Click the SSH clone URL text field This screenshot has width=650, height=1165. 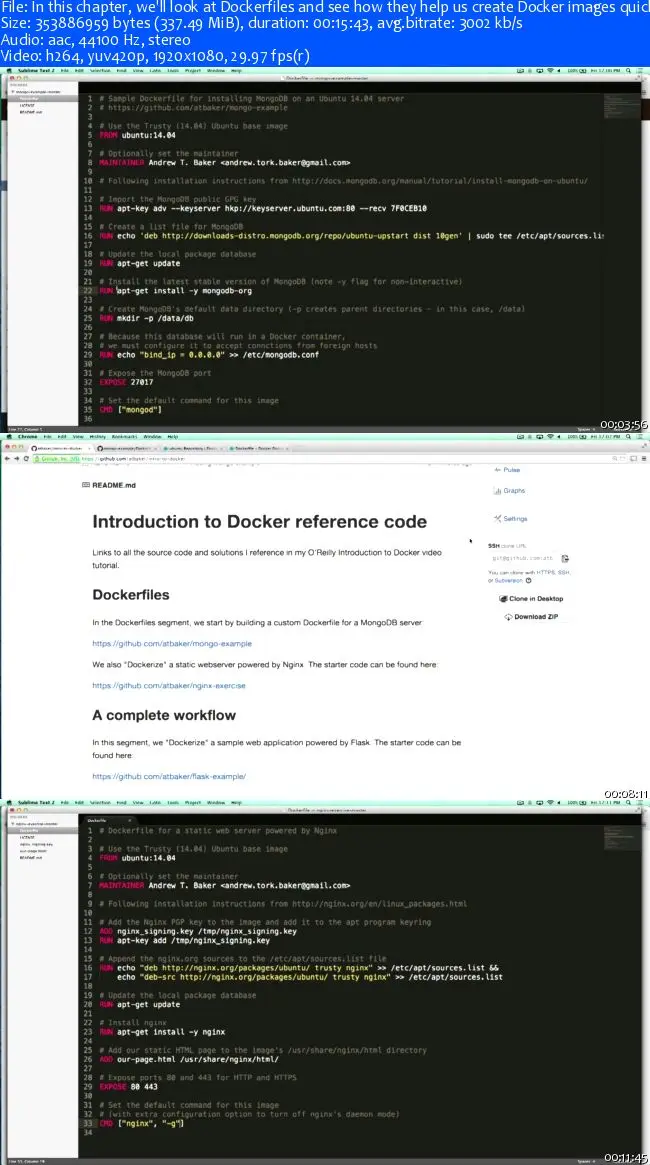(523, 558)
